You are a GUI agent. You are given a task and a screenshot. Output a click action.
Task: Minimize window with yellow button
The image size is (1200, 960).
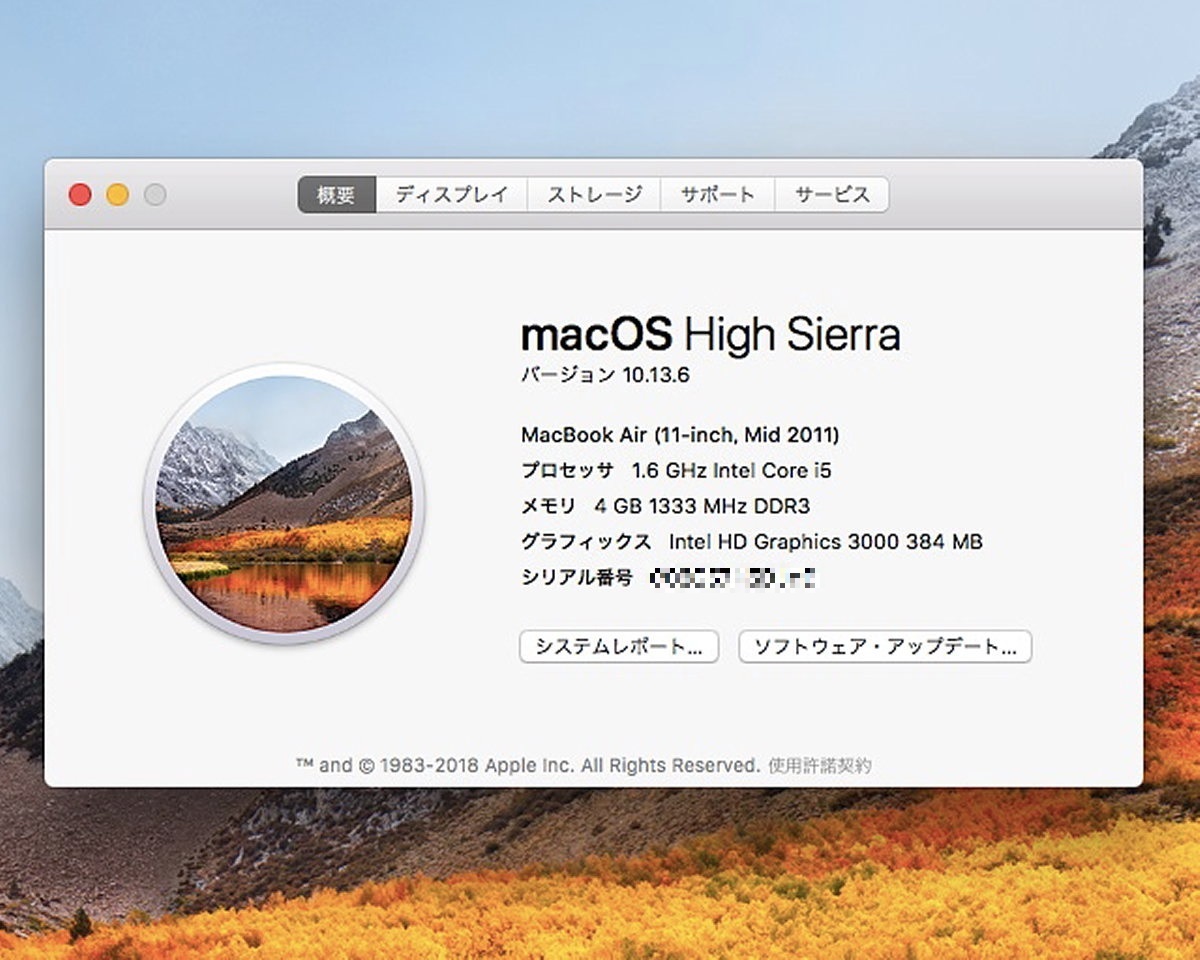[x=118, y=195]
